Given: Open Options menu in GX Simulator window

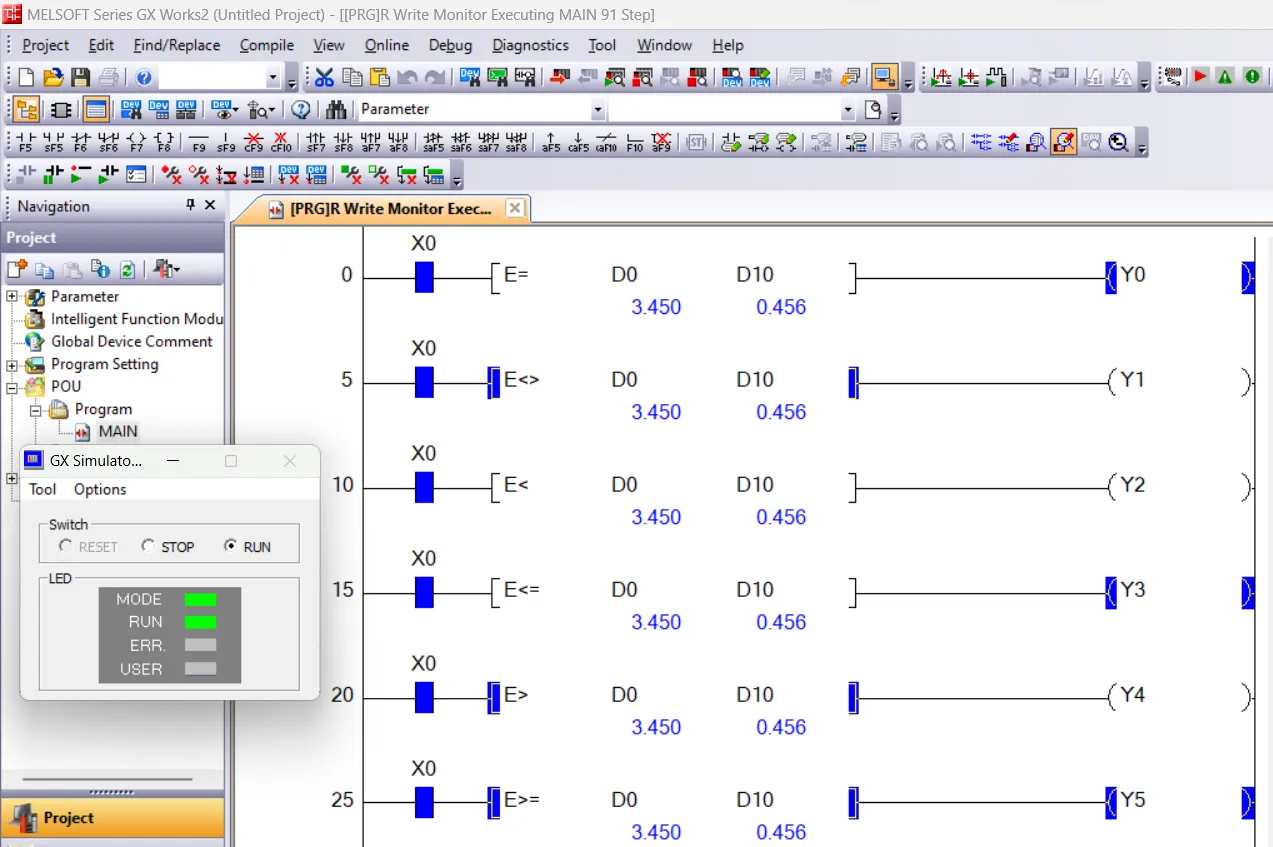Looking at the screenshot, I should click(x=100, y=489).
